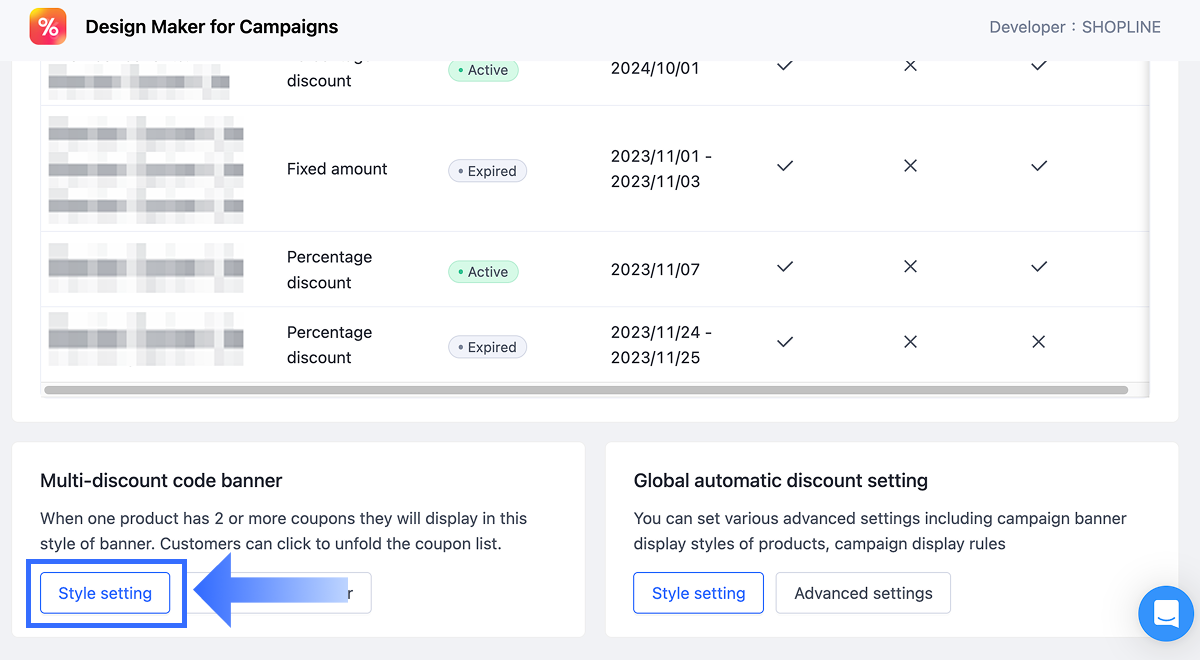1200x660 pixels.
Task: Click the 2023/11/01 - 2023/11/03 date cell
Action: tap(661, 169)
